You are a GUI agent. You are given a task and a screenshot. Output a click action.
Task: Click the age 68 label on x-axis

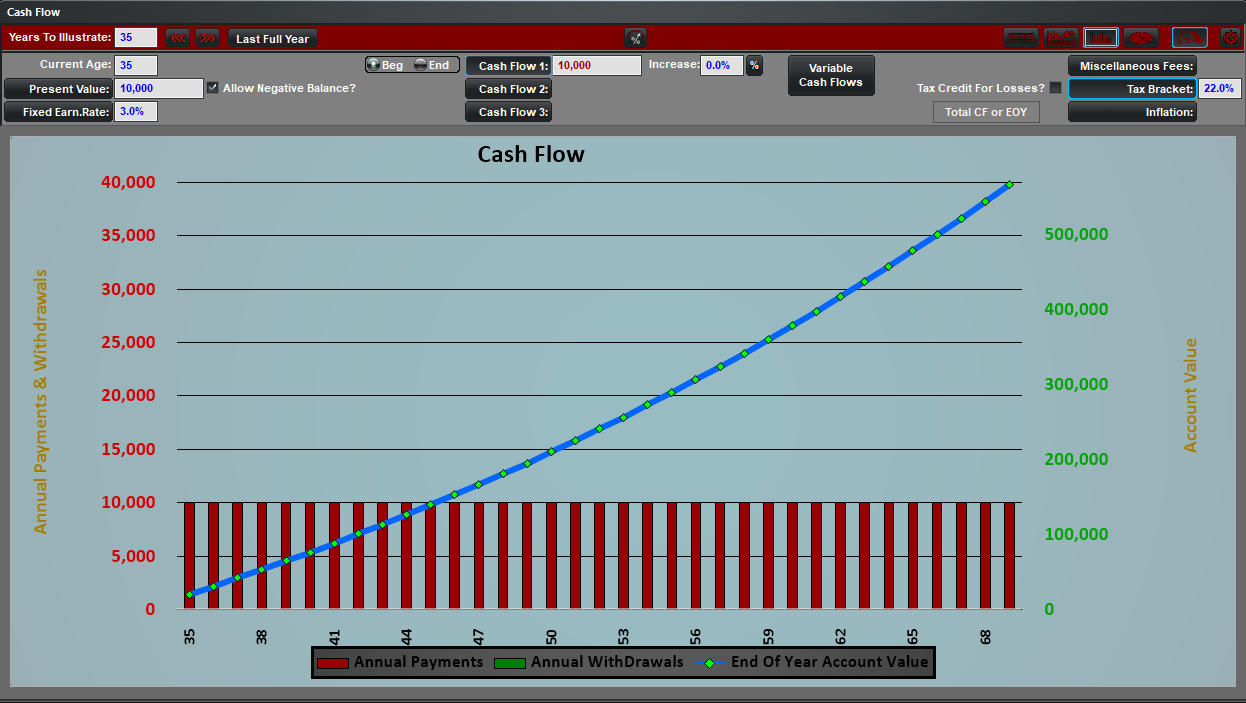pyautogui.click(x=985, y=636)
